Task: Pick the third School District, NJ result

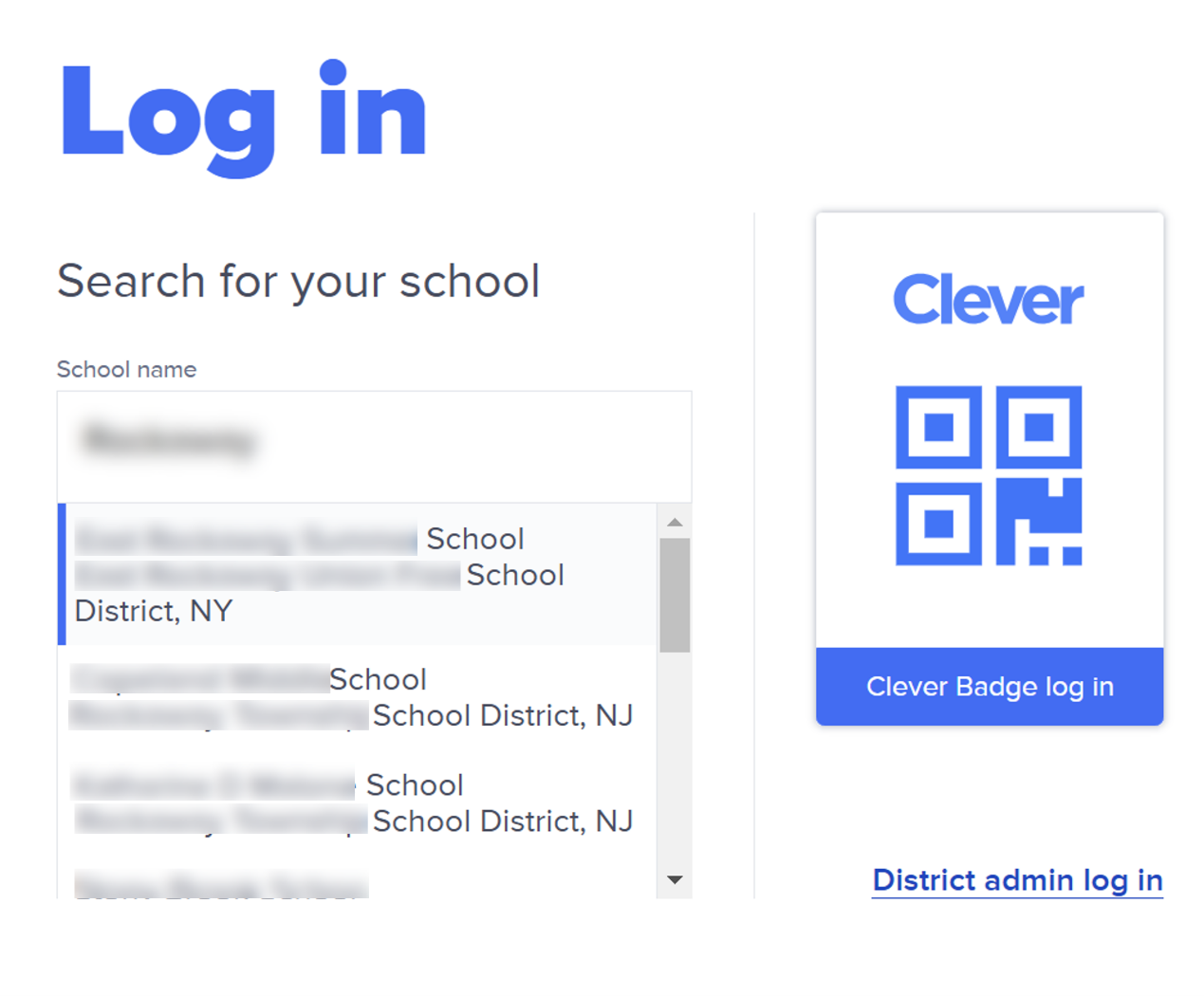Action: pos(357,802)
